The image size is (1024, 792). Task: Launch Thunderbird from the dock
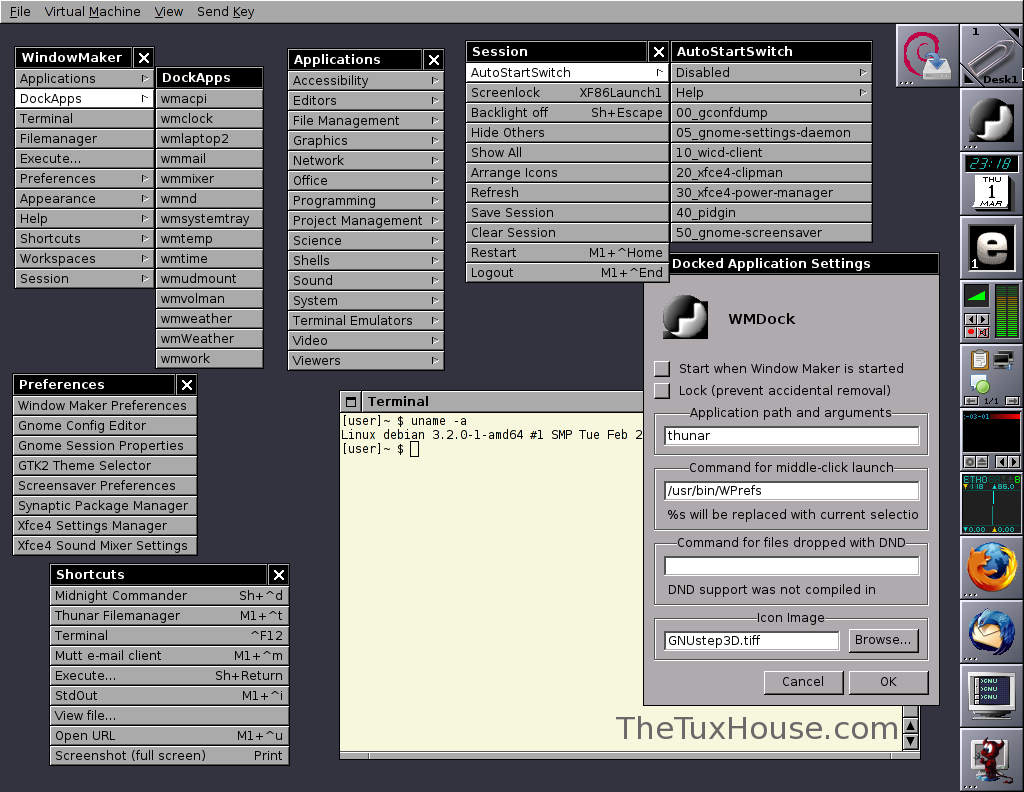(x=991, y=631)
